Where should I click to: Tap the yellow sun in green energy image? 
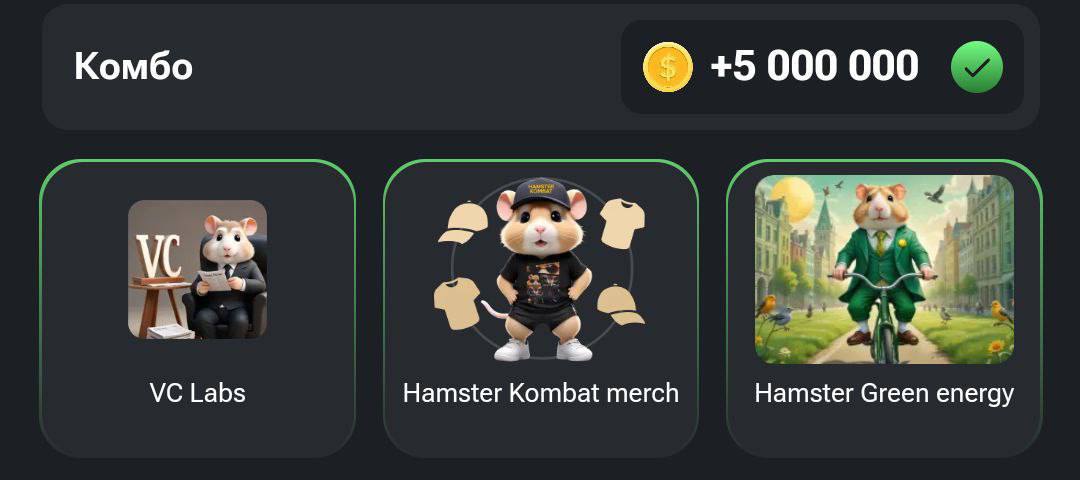click(792, 199)
